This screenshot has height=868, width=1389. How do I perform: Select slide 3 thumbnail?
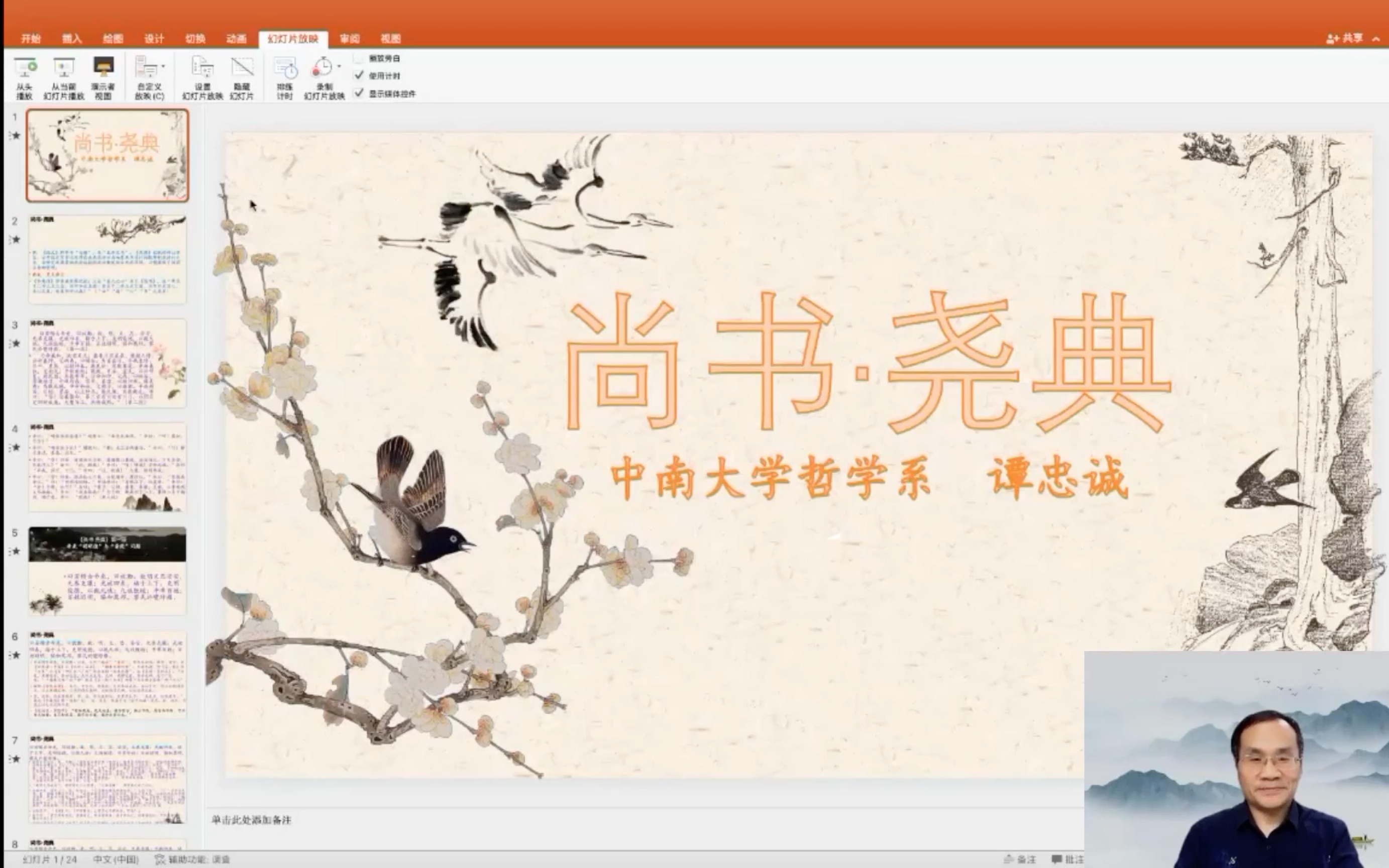click(108, 363)
